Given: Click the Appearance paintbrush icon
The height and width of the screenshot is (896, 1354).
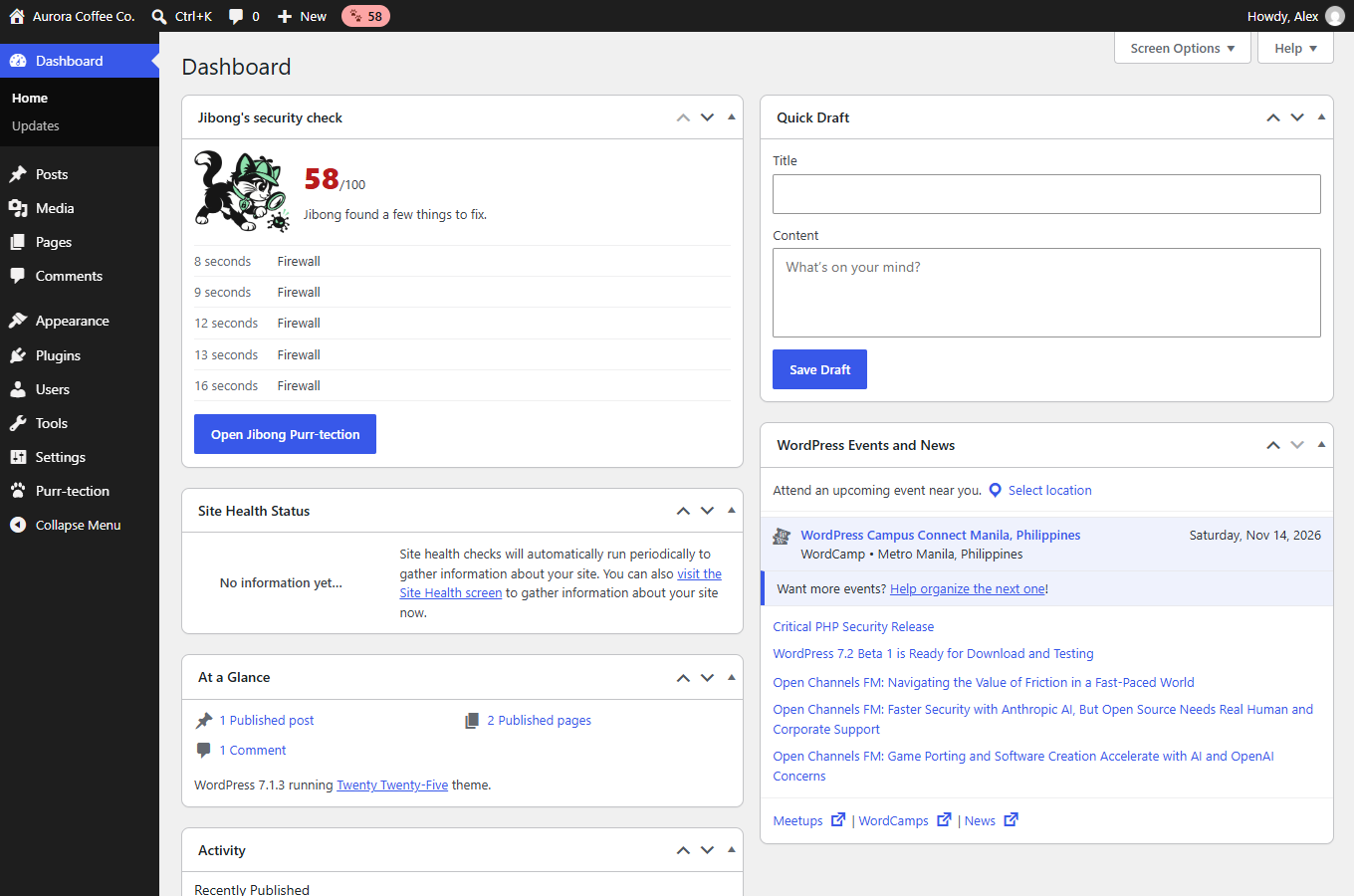Looking at the screenshot, I should (18, 321).
